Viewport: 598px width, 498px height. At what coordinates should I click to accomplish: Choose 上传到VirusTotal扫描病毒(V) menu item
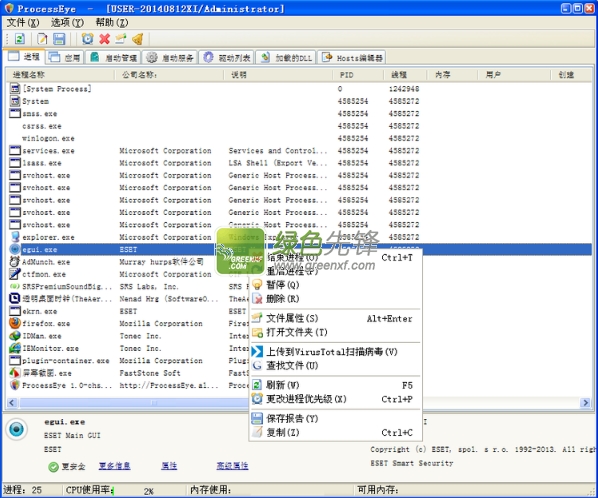pos(336,352)
